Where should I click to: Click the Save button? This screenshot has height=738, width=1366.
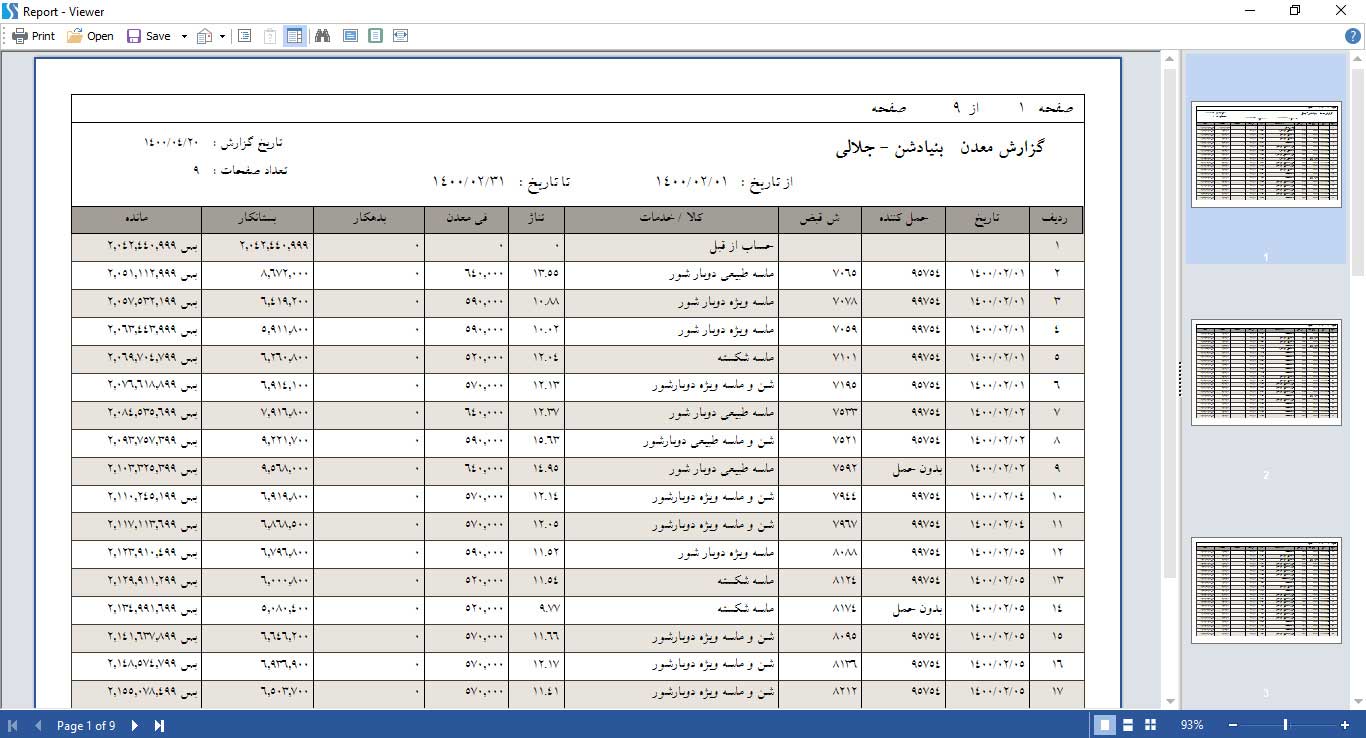(149, 36)
